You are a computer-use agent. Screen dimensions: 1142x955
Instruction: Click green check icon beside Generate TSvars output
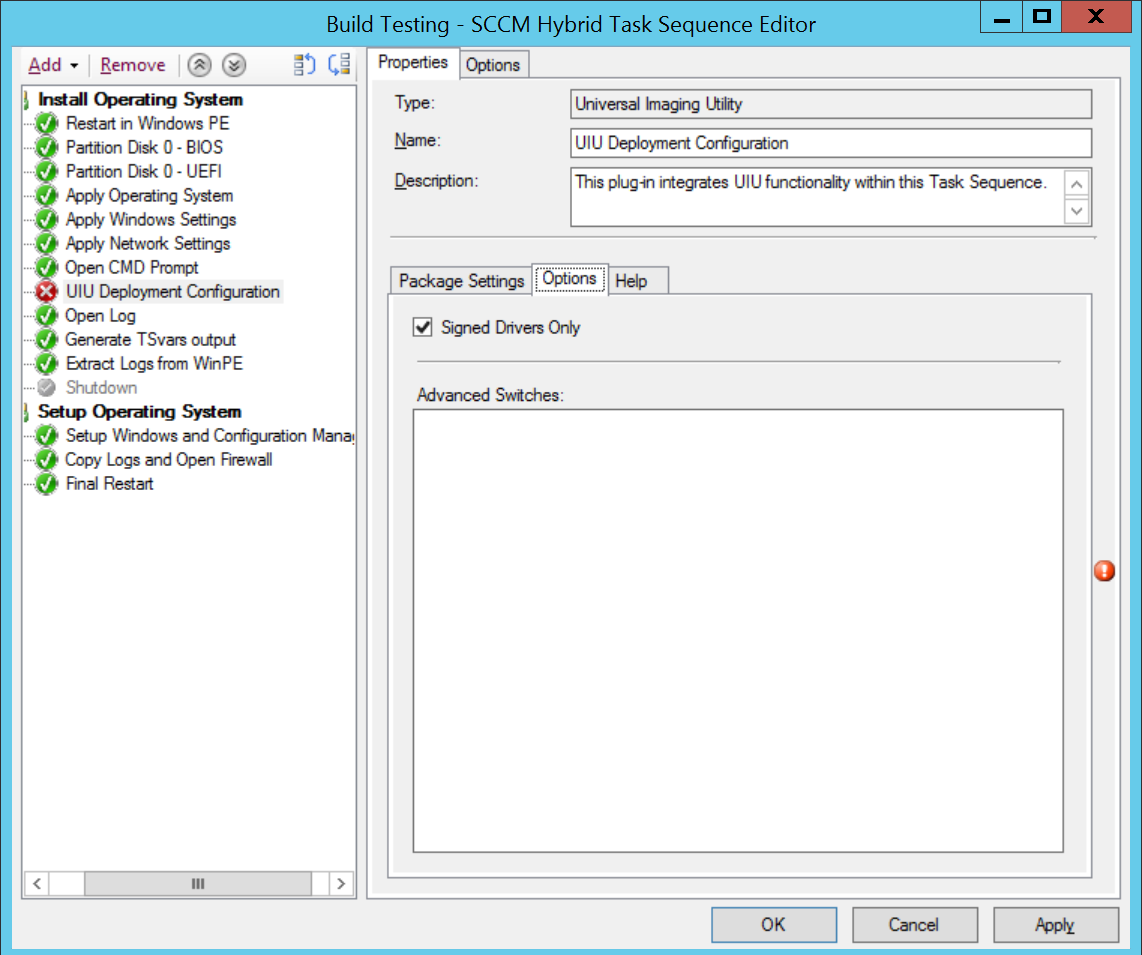47,339
